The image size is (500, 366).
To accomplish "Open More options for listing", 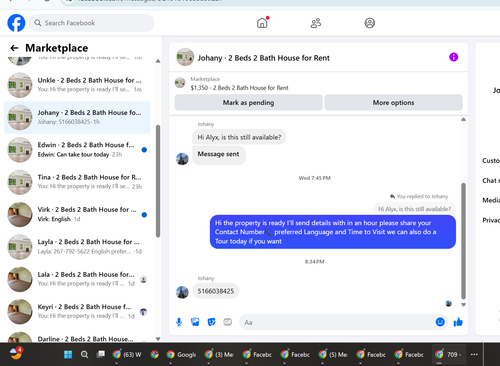I will pyautogui.click(x=393, y=103).
